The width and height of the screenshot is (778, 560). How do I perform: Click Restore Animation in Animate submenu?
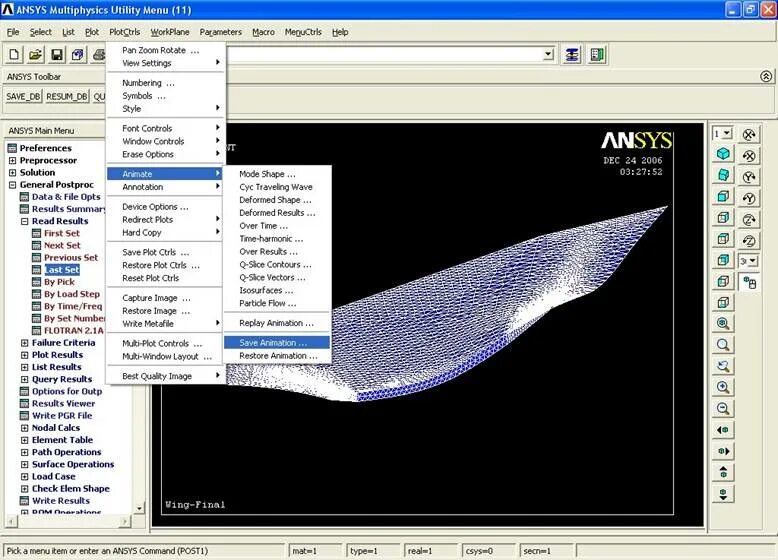click(277, 356)
